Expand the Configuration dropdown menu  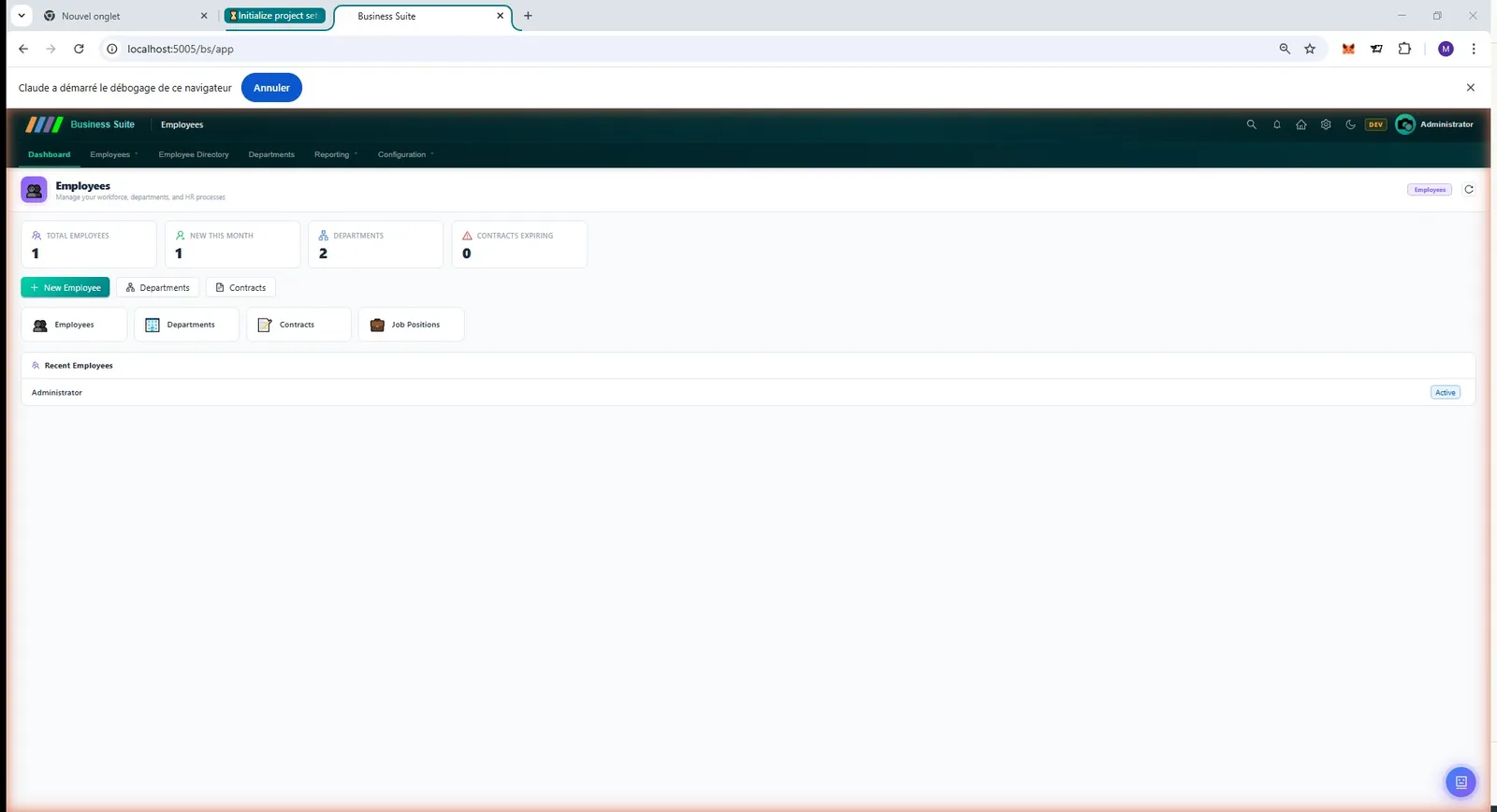click(x=406, y=154)
